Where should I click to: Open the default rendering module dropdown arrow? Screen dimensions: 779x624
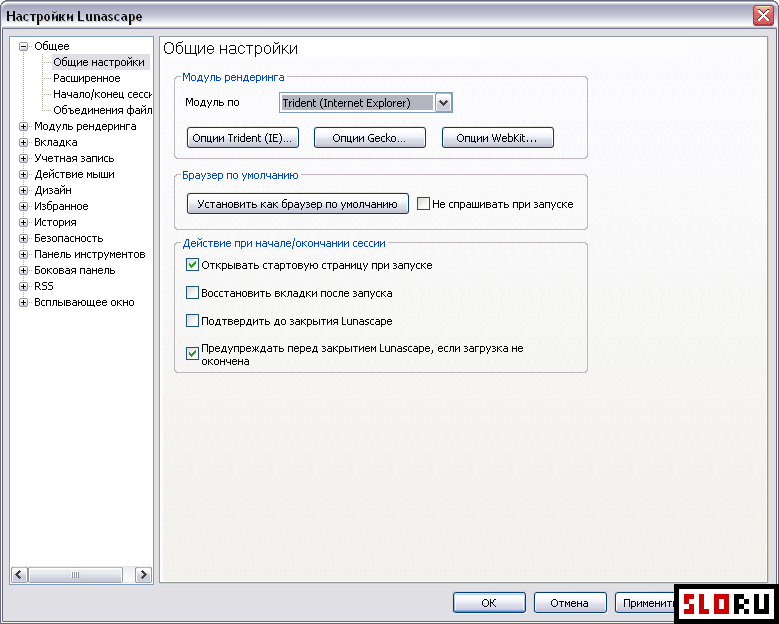tap(444, 103)
